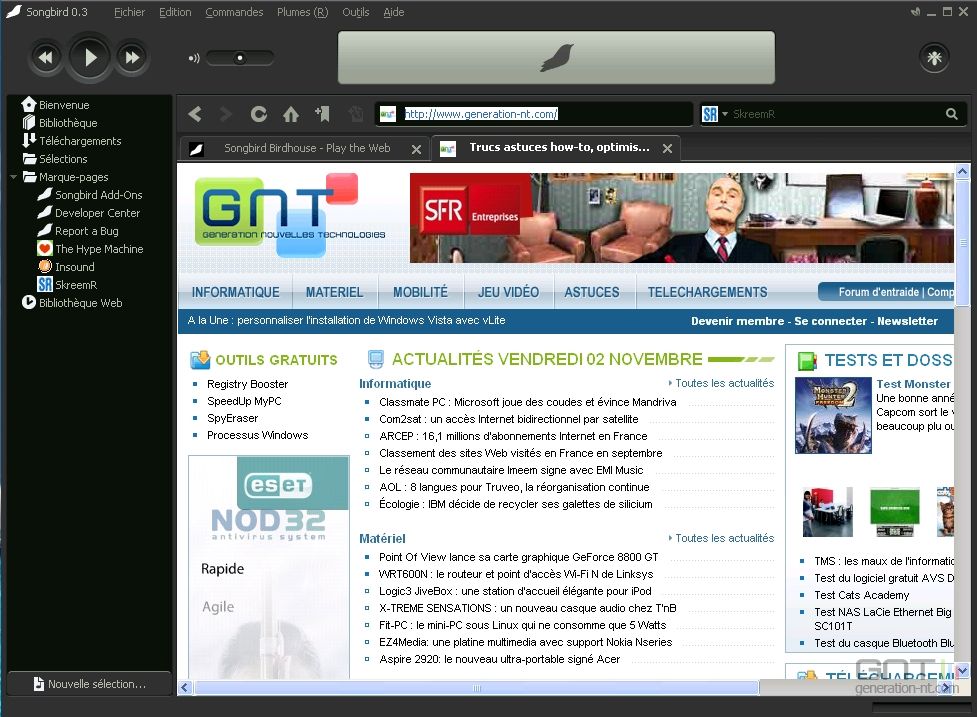
Task: Click the site favicon in address bar
Action: click(x=388, y=114)
